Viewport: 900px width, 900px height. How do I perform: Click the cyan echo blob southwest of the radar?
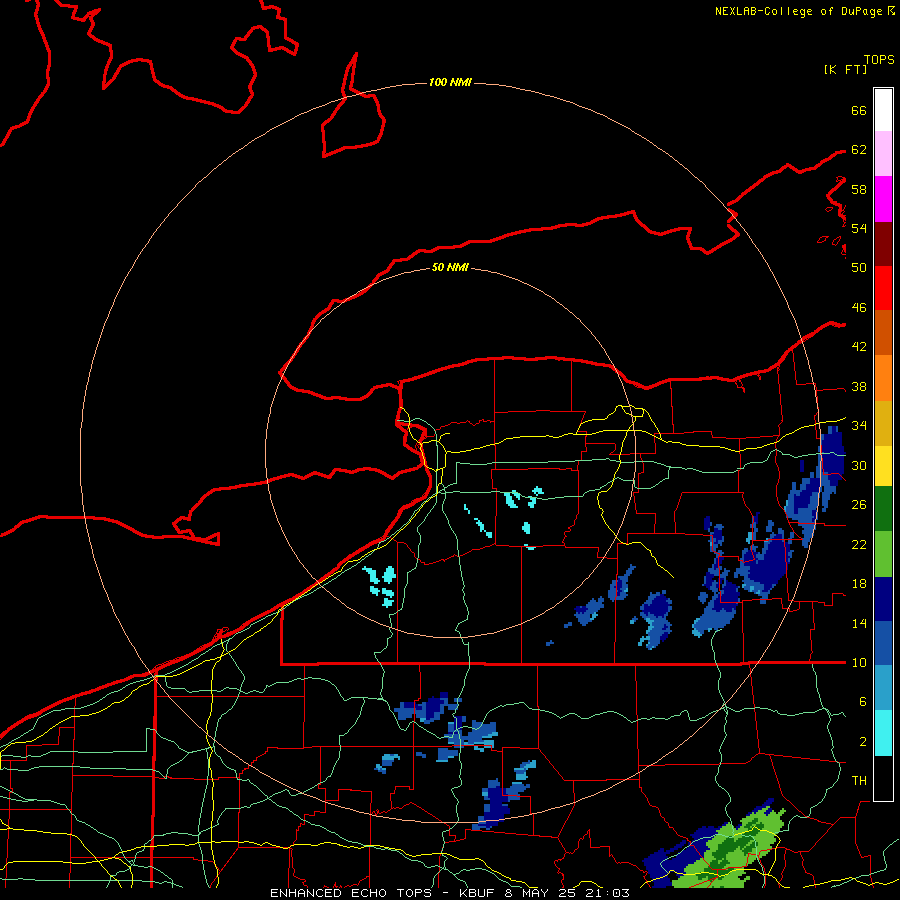pyautogui.click(x=381, y=585)
